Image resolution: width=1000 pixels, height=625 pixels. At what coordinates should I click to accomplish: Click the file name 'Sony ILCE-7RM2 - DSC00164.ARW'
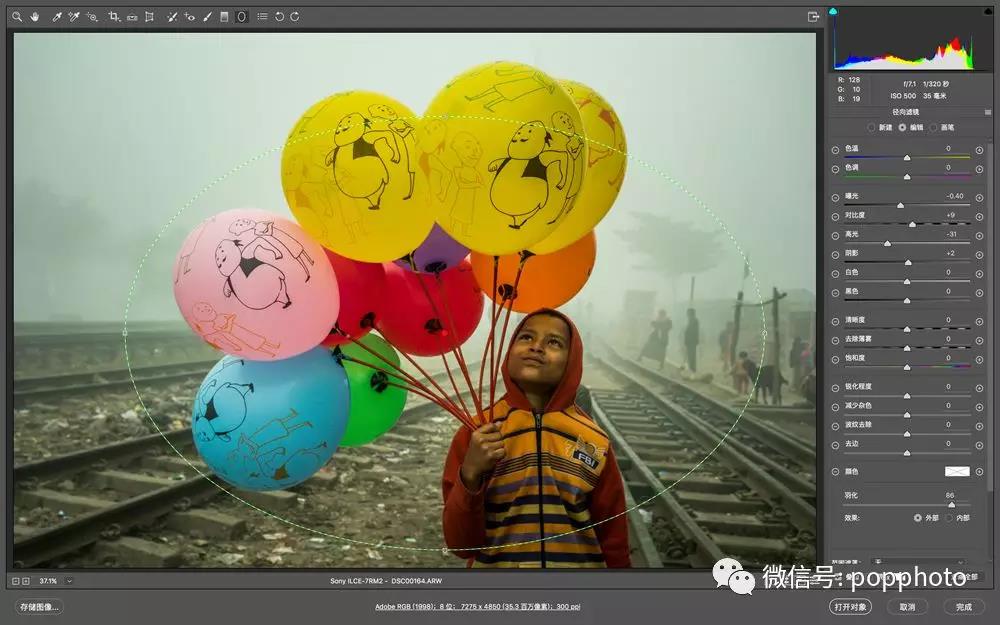386,581
